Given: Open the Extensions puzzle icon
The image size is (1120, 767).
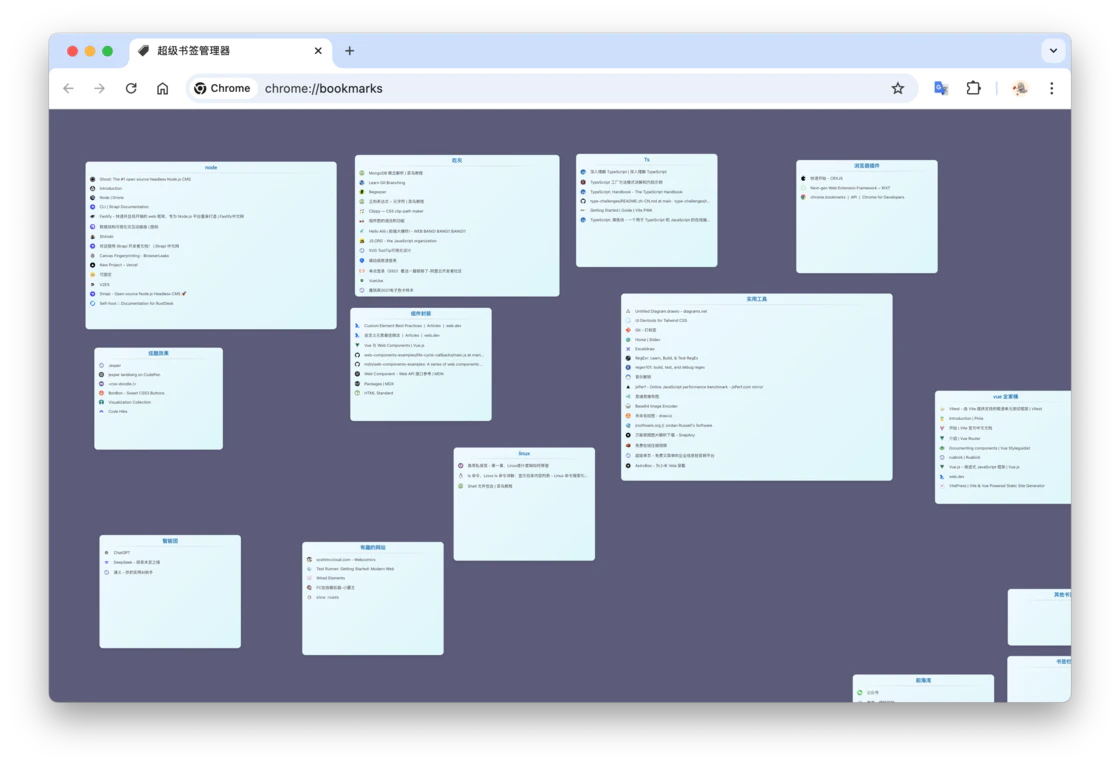Looking at the screenshot, I should click(973, 88).
